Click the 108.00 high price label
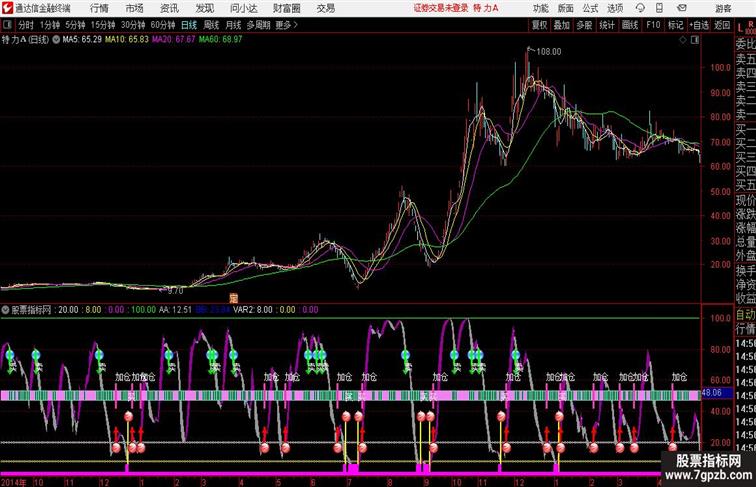This screenshot has height=487, width=756. (x=549, y=52)
